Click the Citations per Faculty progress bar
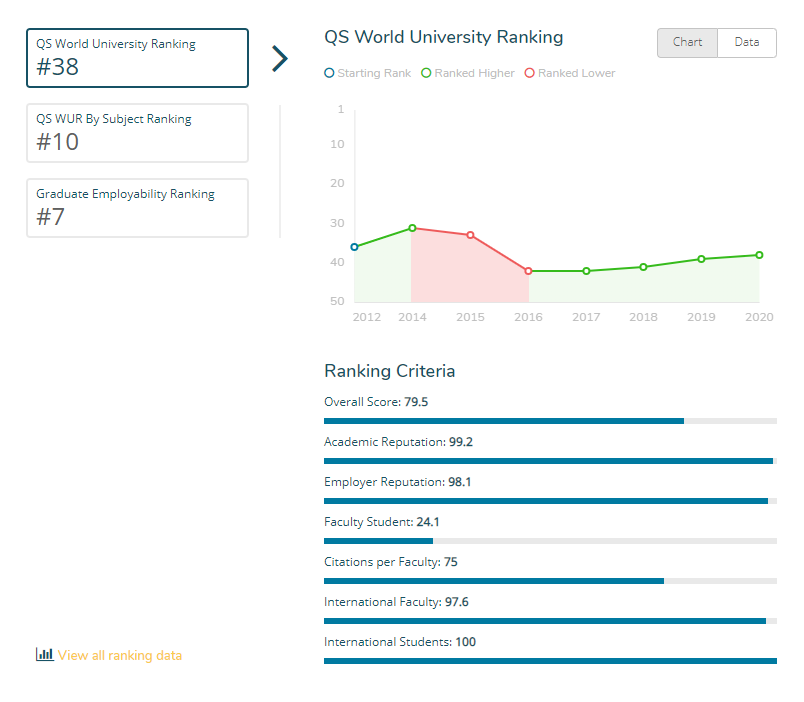This screenshot has height=702, width=804. [x=550, y=581]
